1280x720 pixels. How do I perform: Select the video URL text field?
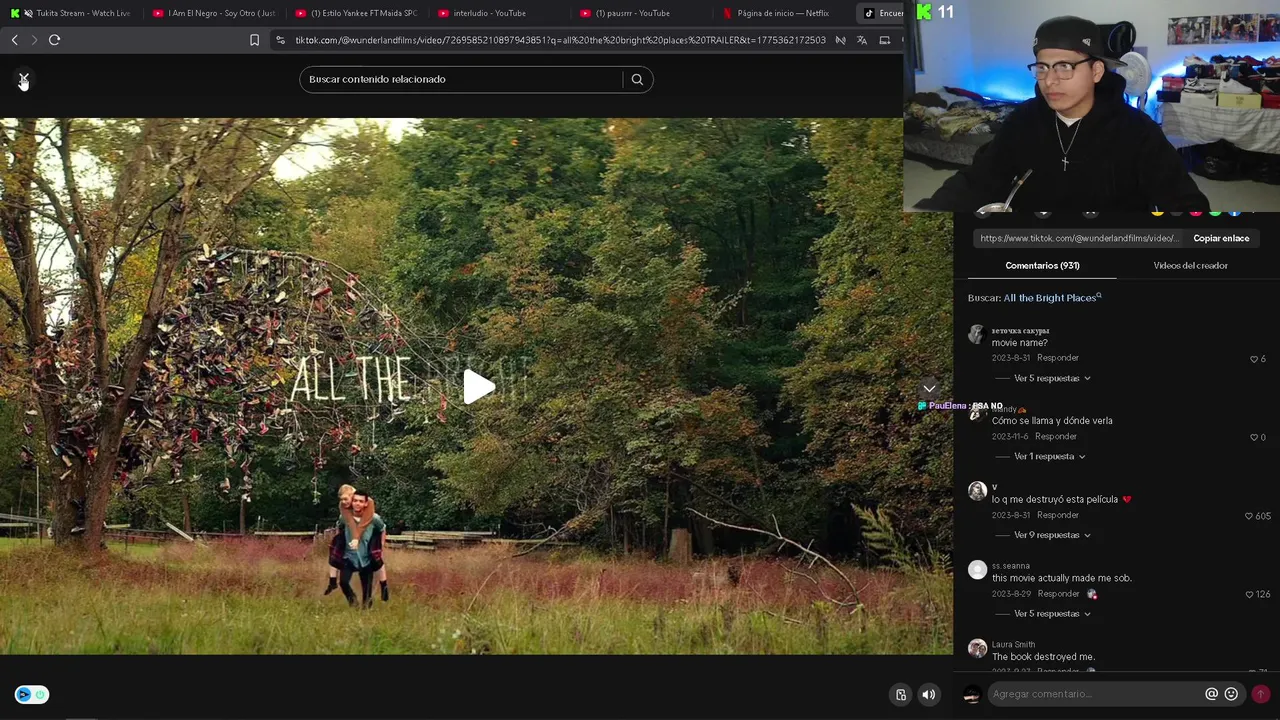coord(1080,238)
